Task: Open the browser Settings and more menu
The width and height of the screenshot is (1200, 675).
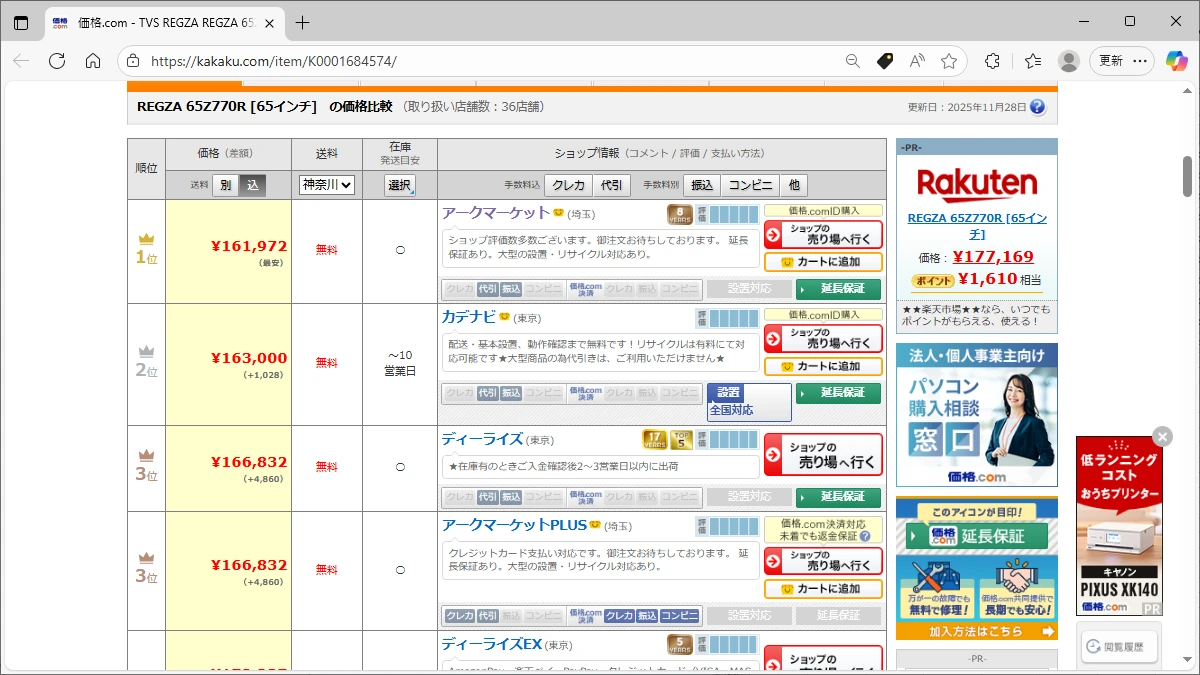Action: pos(1139,61)
